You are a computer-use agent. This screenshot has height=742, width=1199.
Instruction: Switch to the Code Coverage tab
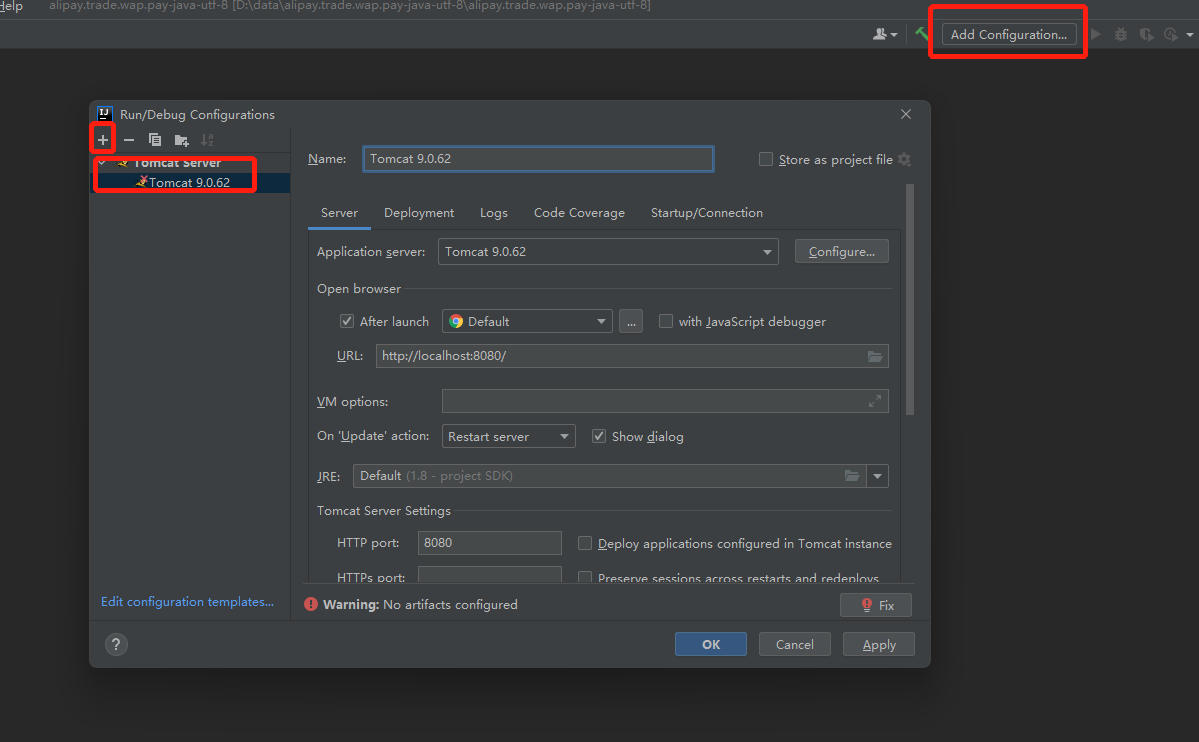click(579, 213)
